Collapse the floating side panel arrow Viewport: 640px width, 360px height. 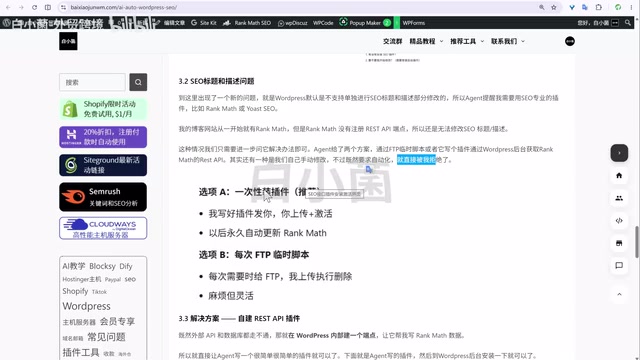619,153
